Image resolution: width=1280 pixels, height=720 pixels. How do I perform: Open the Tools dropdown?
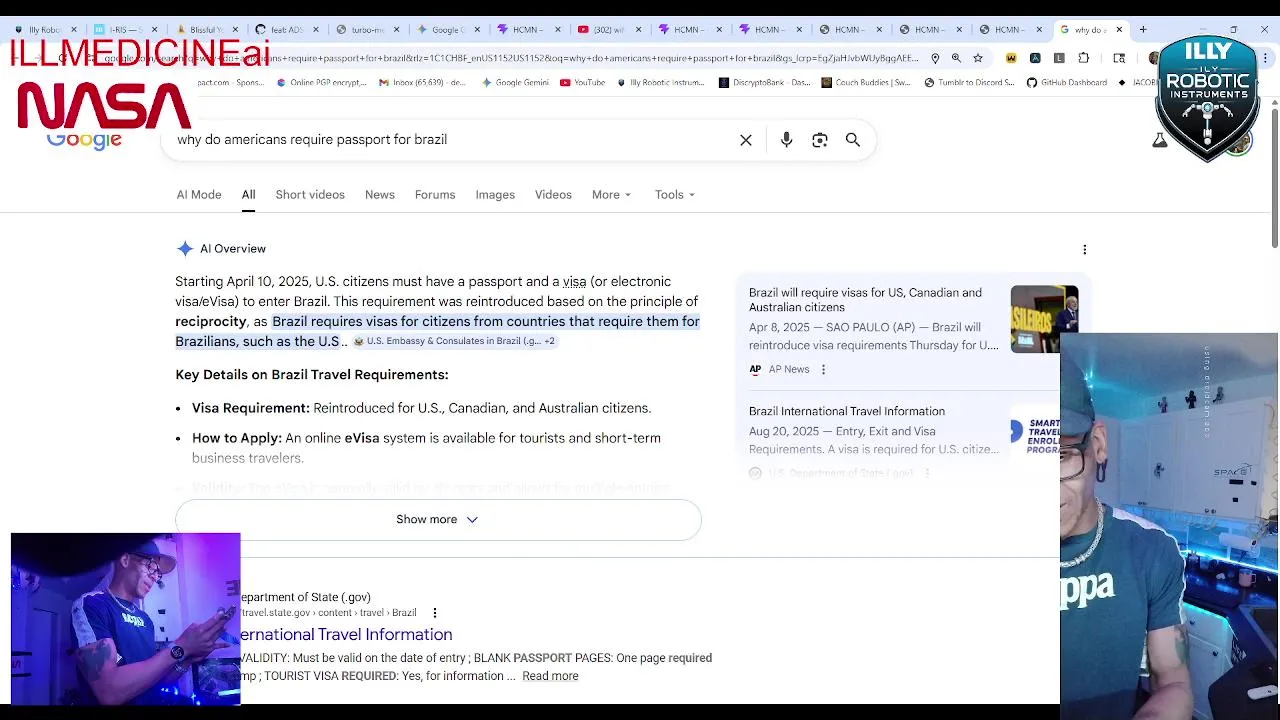[x=675, y=195]
